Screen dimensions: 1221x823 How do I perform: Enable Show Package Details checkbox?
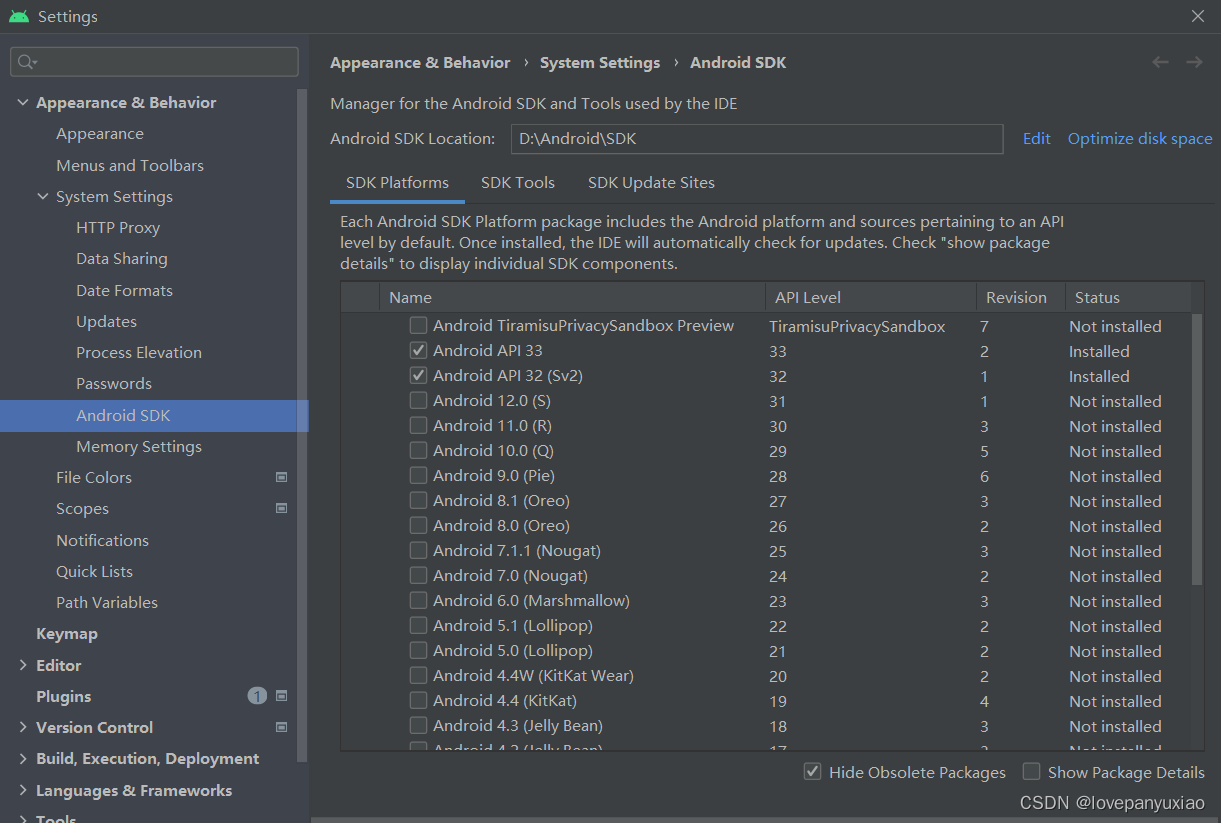click(x=1031, y=772)
